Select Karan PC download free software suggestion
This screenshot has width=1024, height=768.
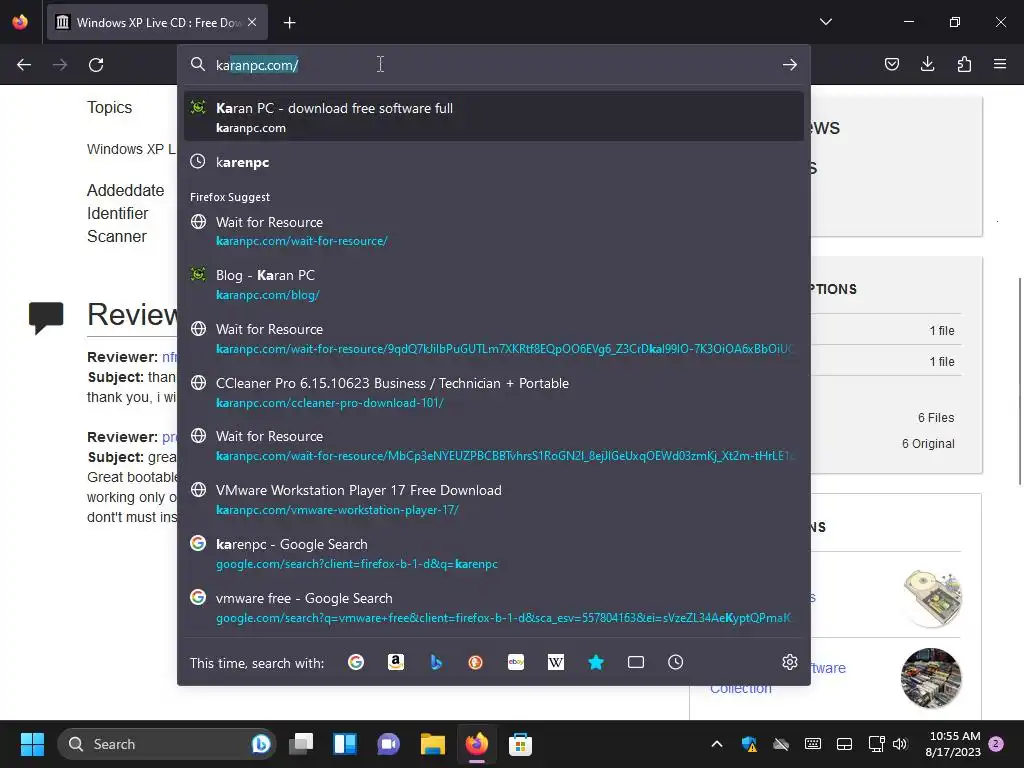(494, 117)
